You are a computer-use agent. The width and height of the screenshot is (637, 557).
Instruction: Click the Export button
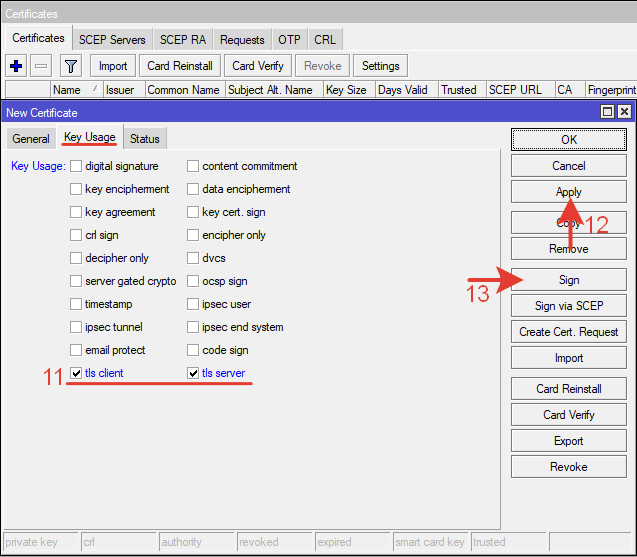click(568, 441)
